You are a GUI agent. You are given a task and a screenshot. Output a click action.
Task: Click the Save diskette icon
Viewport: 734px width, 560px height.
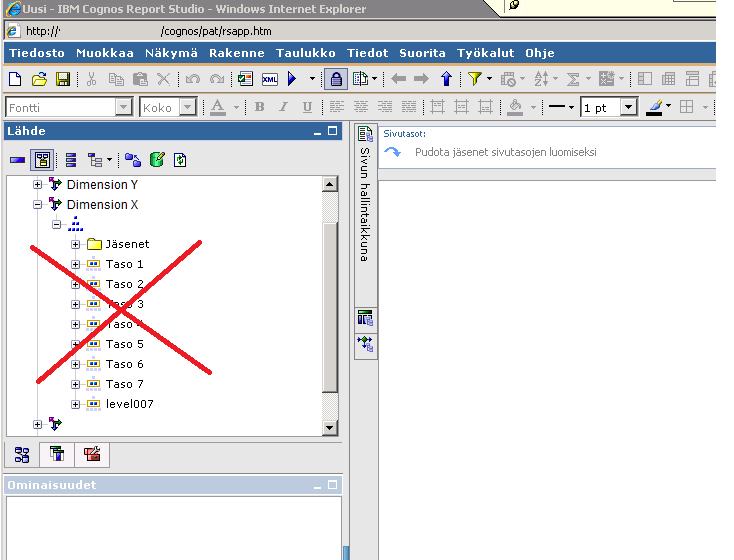[x=62, y=79]
